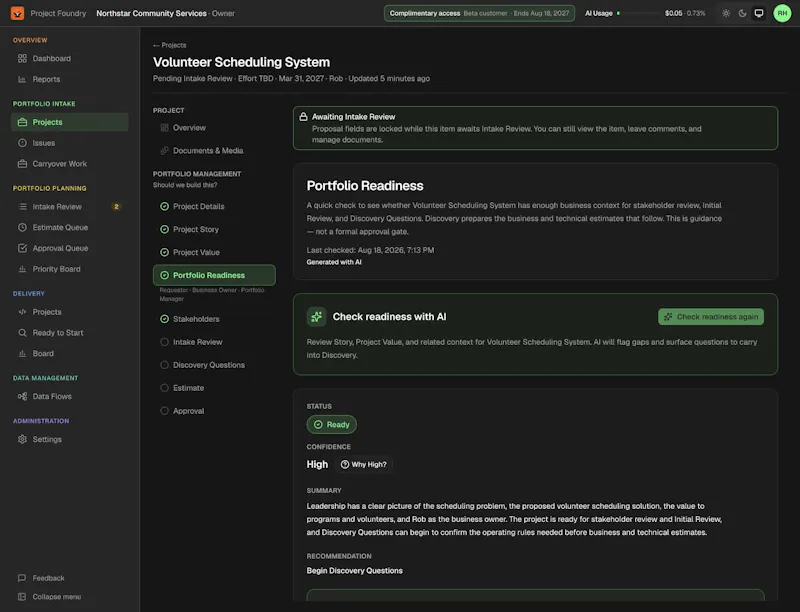800x612 pixels.
Task: Click the Data Flows icon
Action: (x=22, y=397)
